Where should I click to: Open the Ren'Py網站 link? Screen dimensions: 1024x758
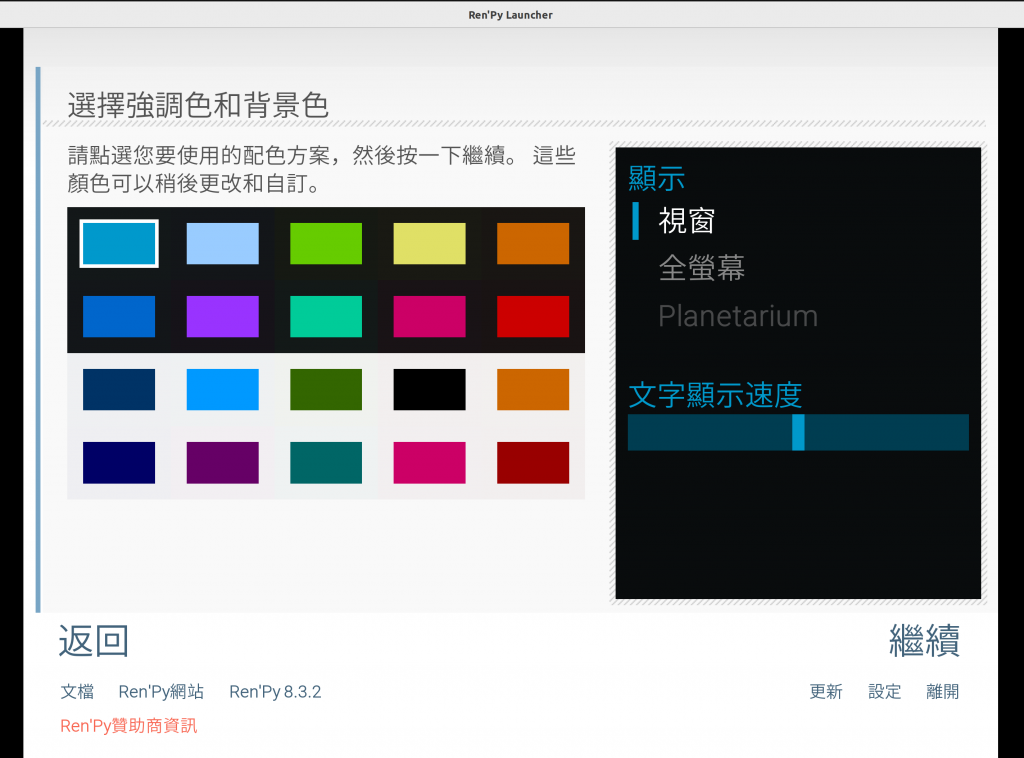click(x=161, y=691)
